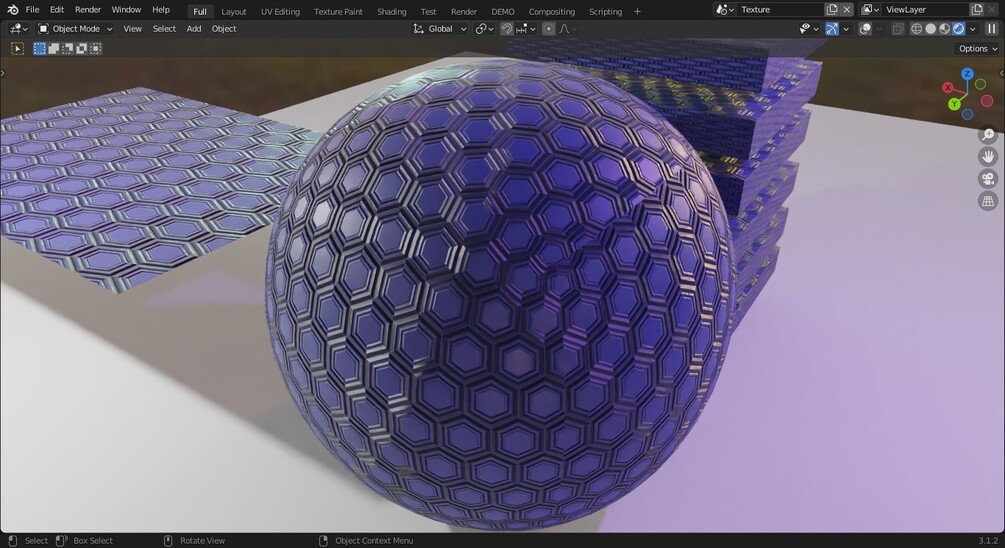Image resolution: width=1005 pixels, height=548 pixels.
Task: Open the editor type dropdown
Action: click(19, 29)
